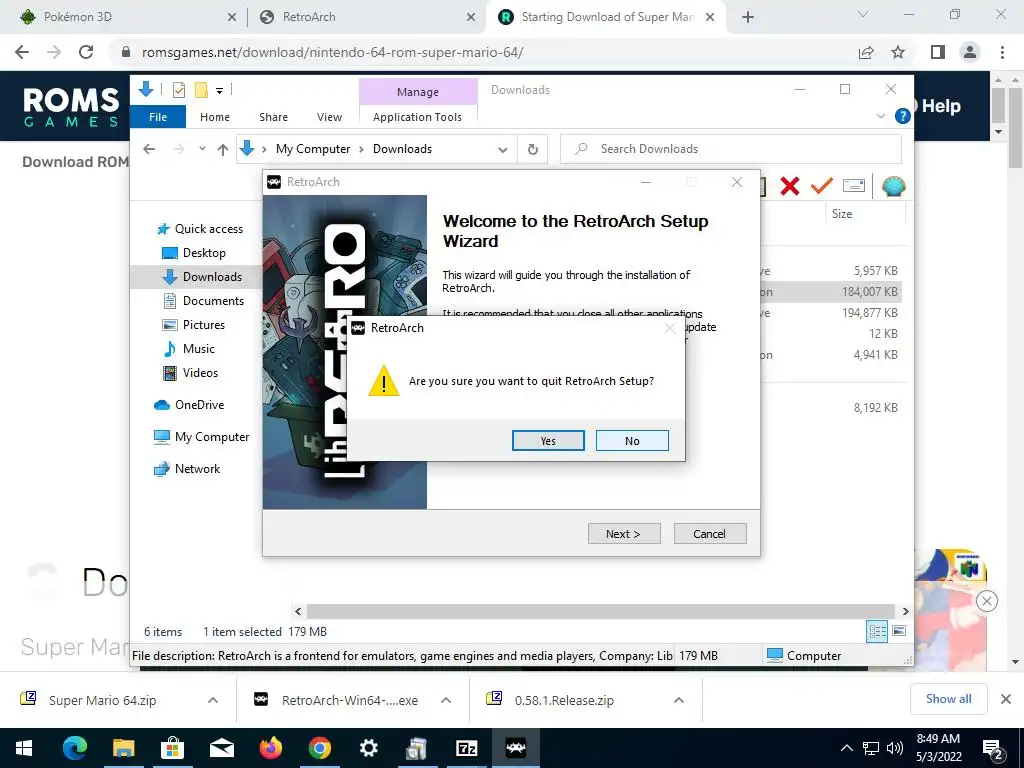
Task: Open the Help link on ROMs Games
Action: [940, 106]
